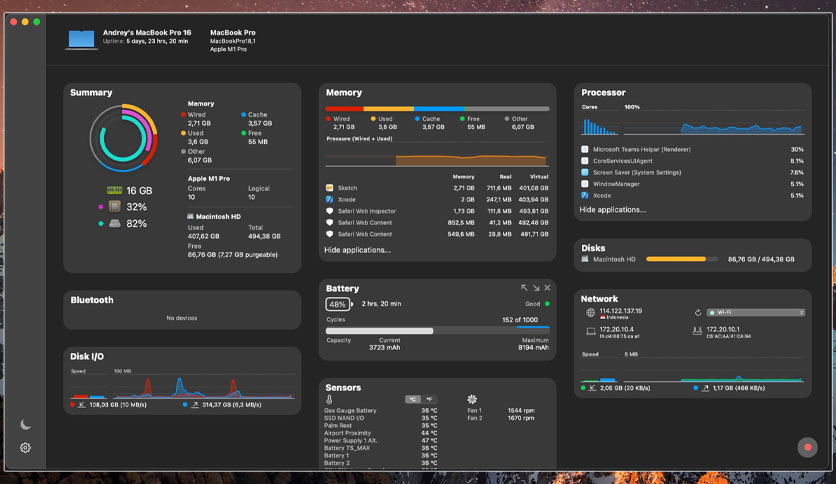Image resolution: width=836 pixels, height=484 pixels.
Task: Click the Macintosh HD usage bar
Action: [682, 259]
